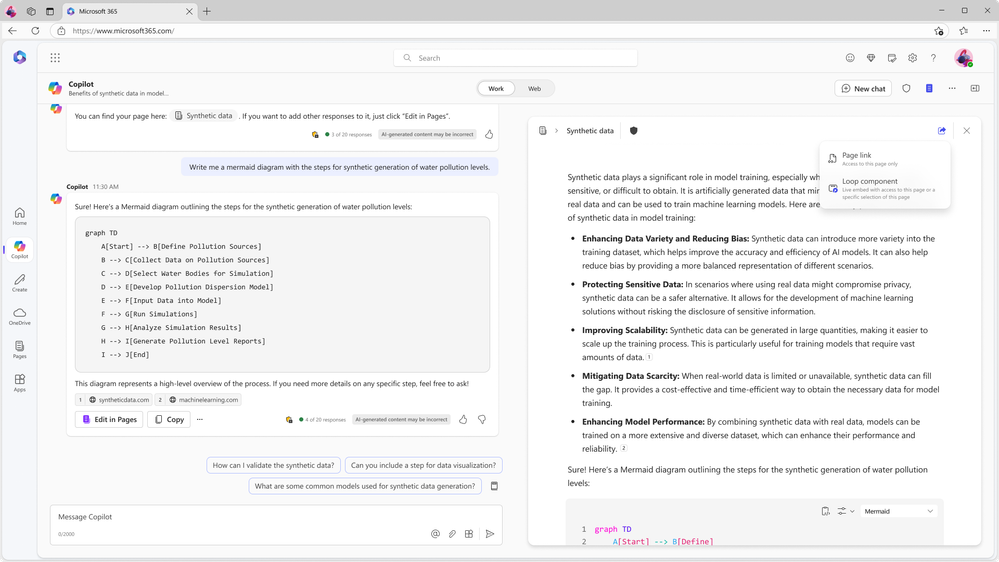The height and width of the screenshot is (562, 999).
Task: Choose Page link from the share menu
Action: 885,159
